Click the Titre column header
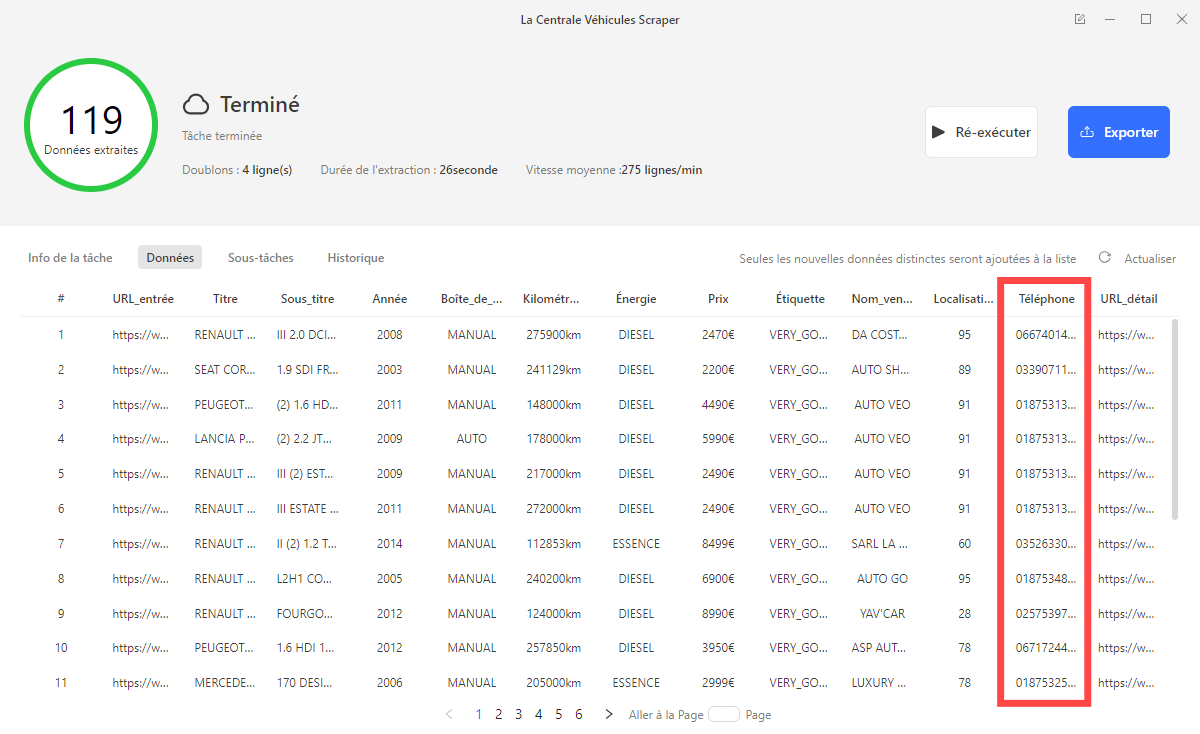The width and height of the screenshot is (1200, 734). coord(225,299)
